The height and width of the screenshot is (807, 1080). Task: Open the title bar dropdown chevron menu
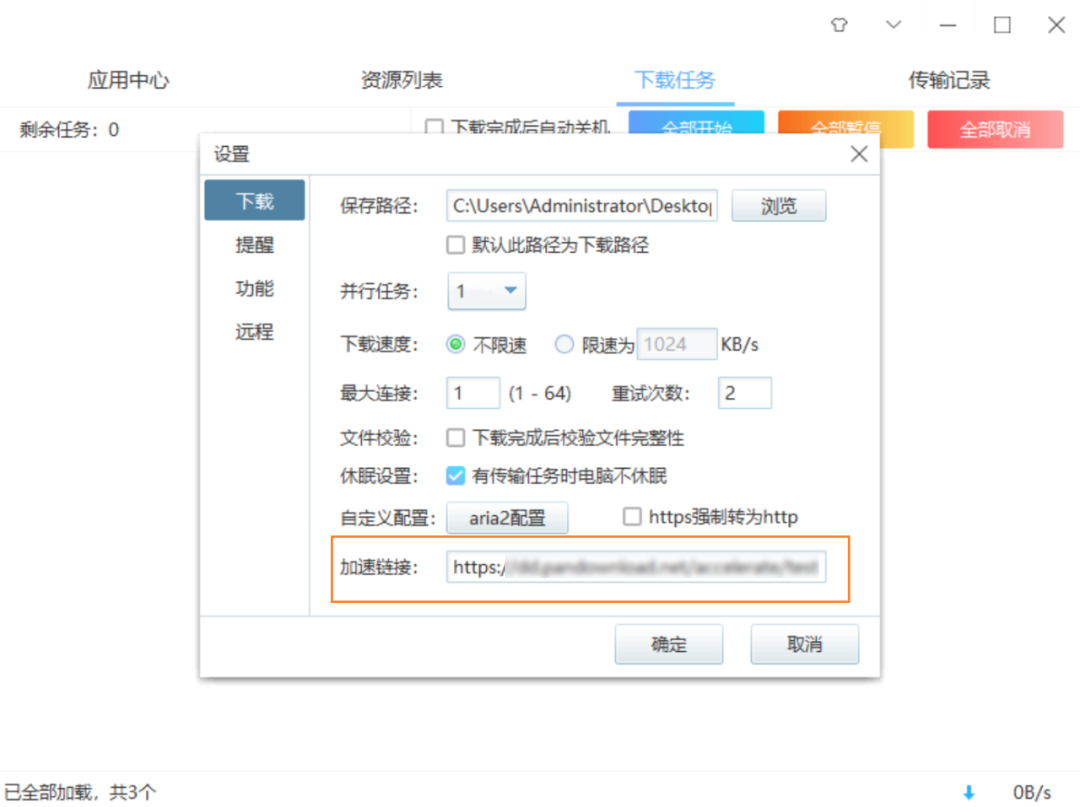point(893,25)
